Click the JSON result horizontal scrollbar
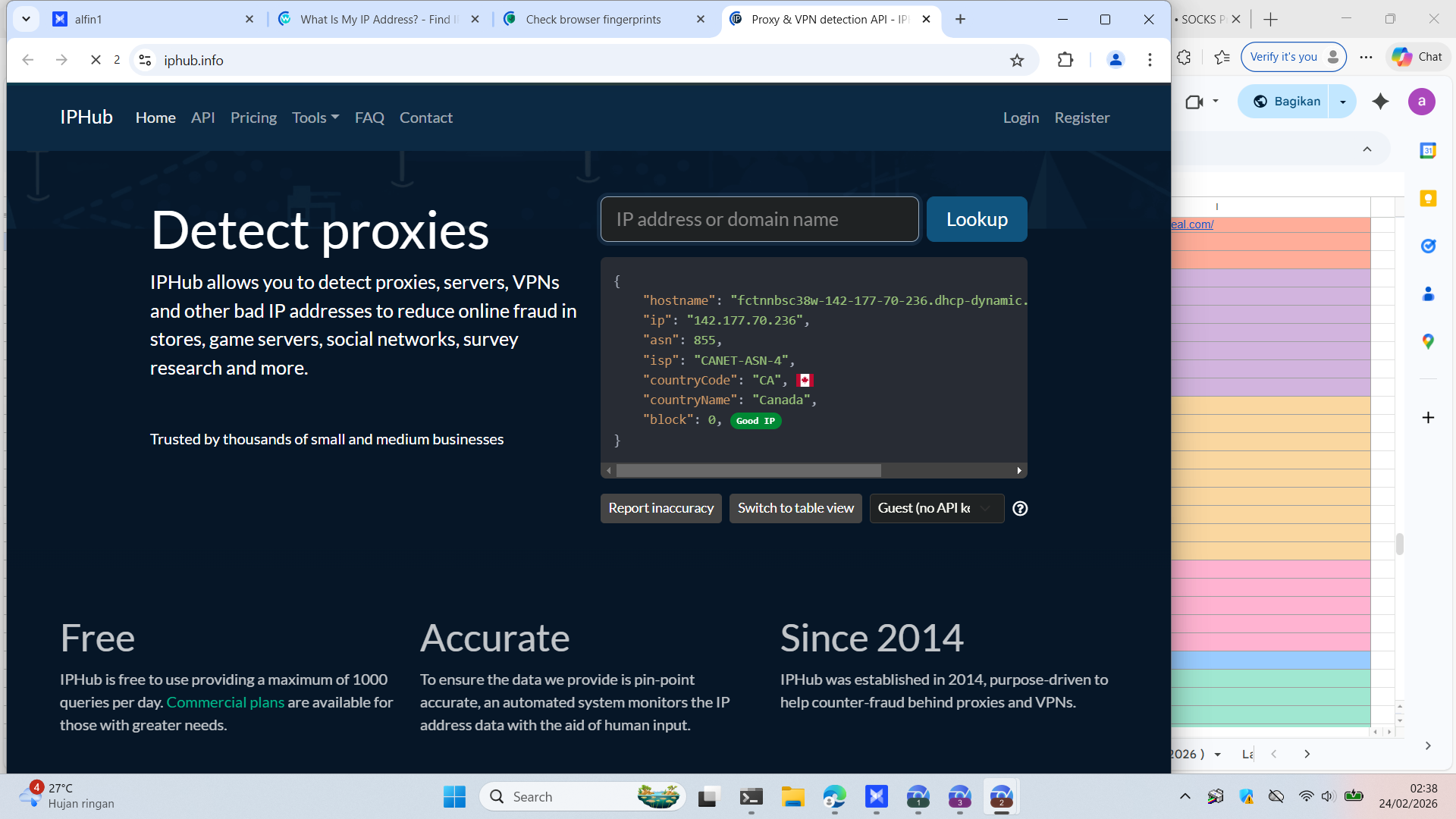Image resolution: width=1456 pixels, height=819 pixels. pyautogui.click(x=748, y=471)
